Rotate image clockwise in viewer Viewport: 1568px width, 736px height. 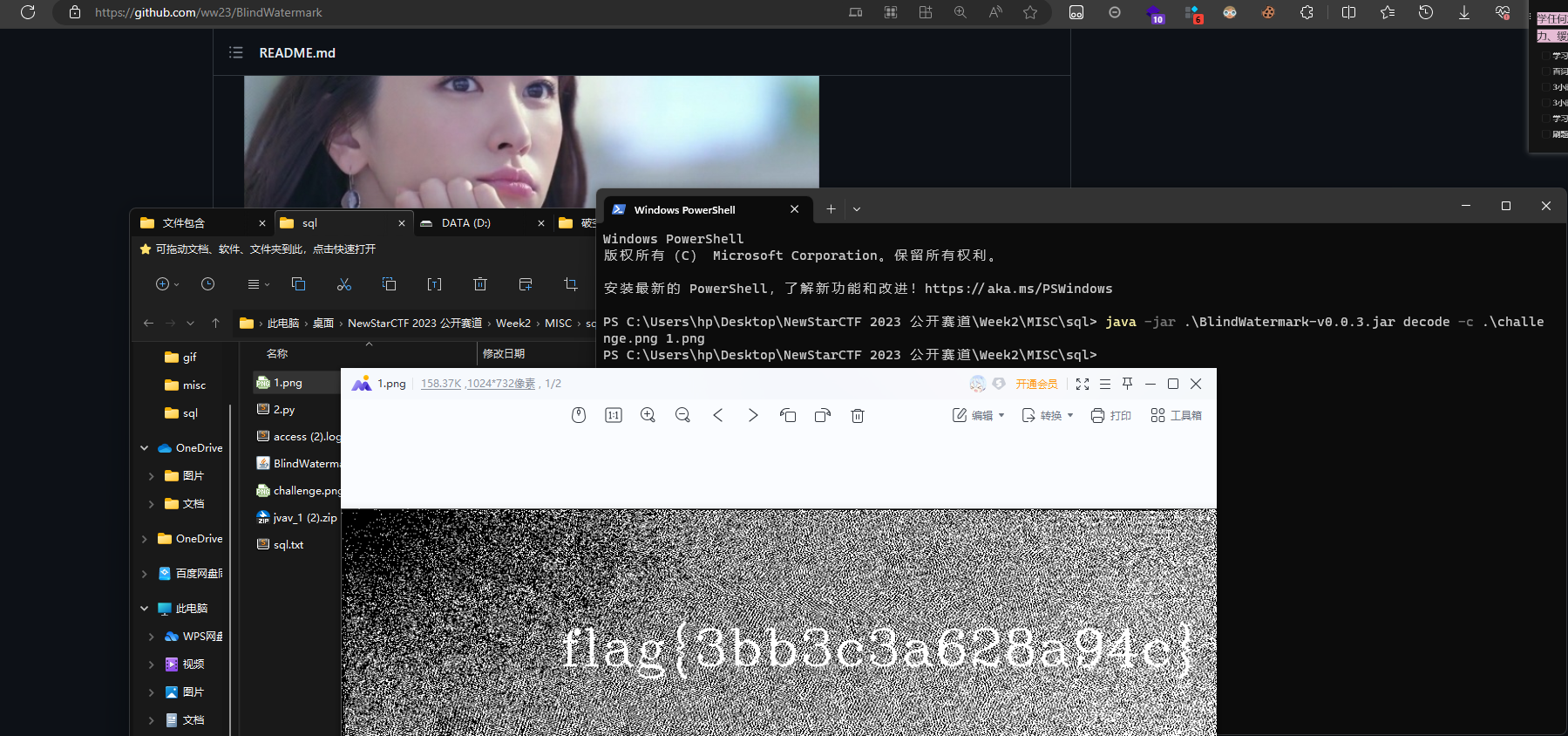coord(823,415)
